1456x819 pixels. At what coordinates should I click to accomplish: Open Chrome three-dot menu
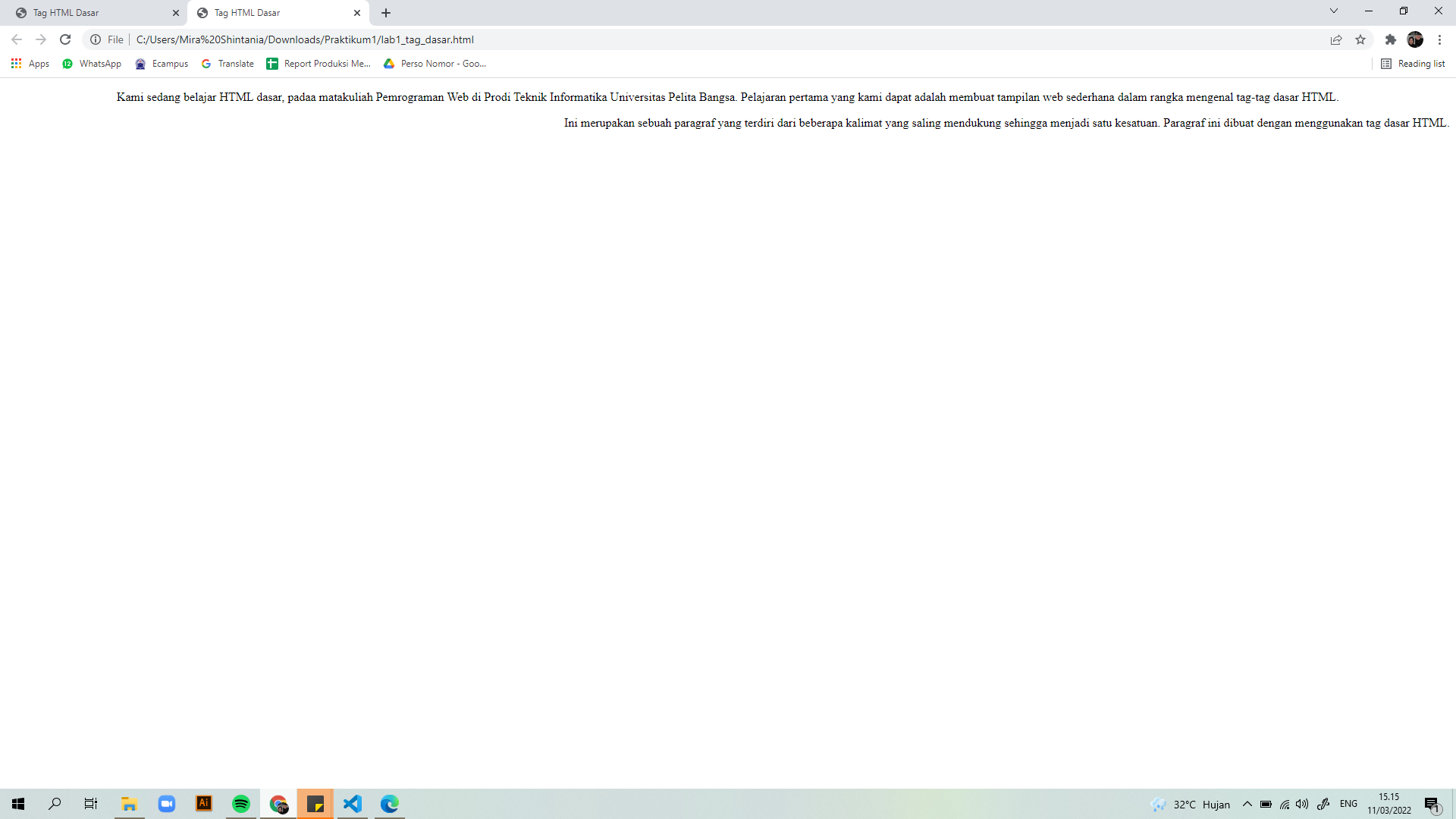coord(1439,39)
